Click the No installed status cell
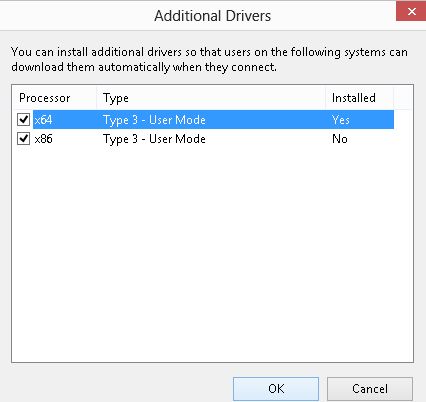The height and width of the screenshot is (402, 426). [x=340, y=139]
